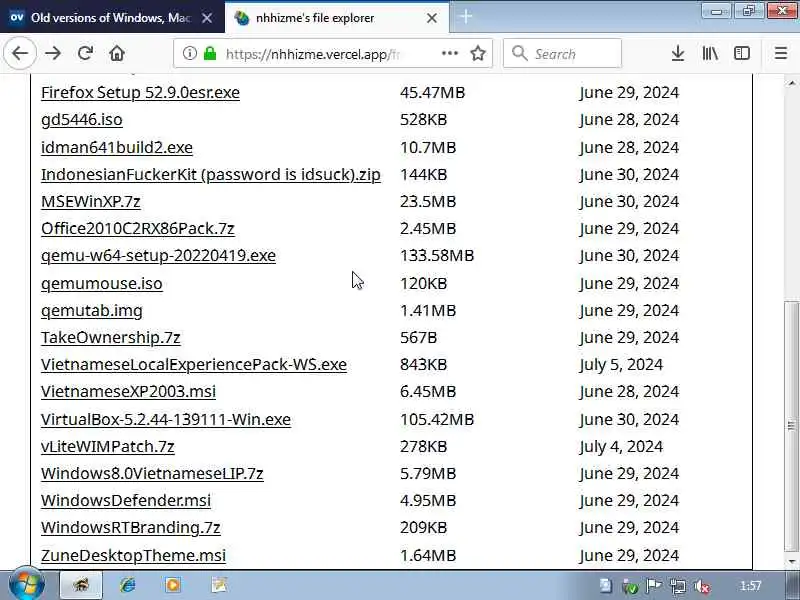Open a new browser tab

coord(465,17)
